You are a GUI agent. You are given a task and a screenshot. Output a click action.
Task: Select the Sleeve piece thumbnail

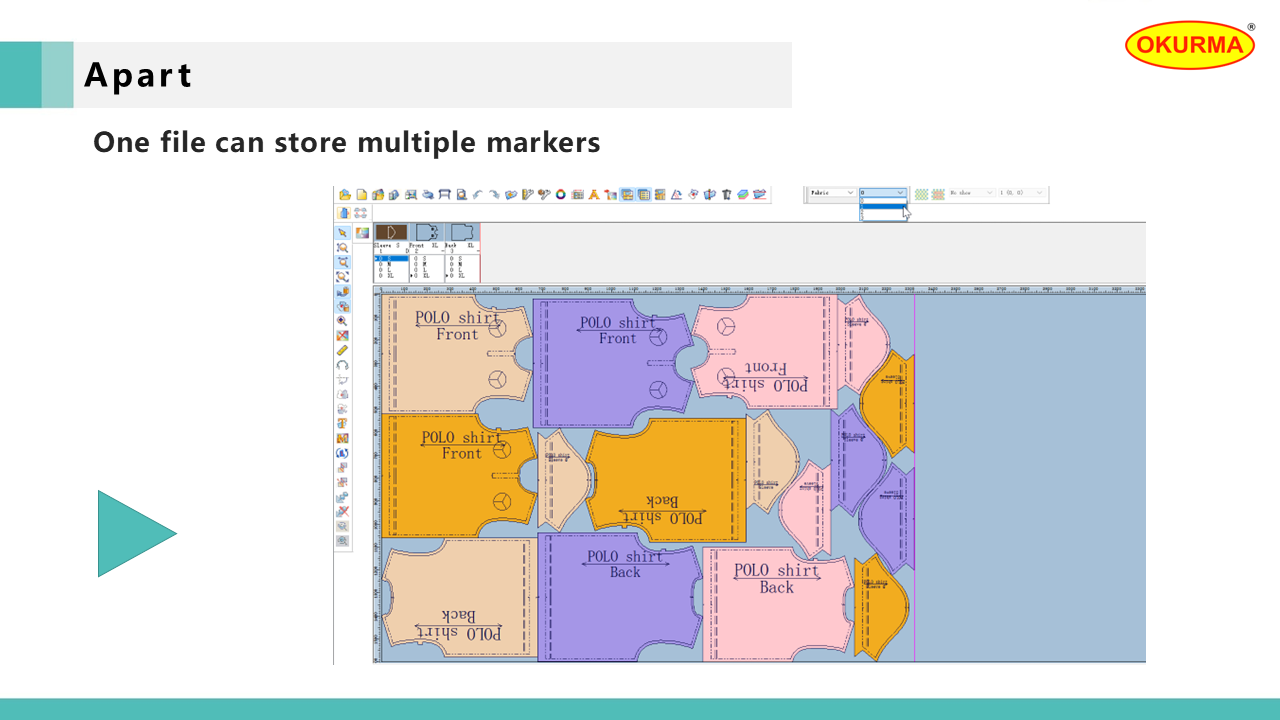tap(390, 232)
